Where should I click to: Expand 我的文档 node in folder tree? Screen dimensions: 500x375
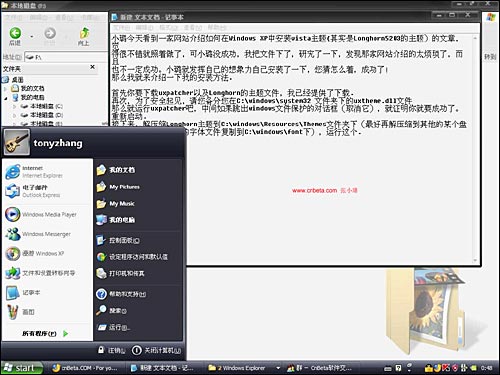[x=6, y=89]
